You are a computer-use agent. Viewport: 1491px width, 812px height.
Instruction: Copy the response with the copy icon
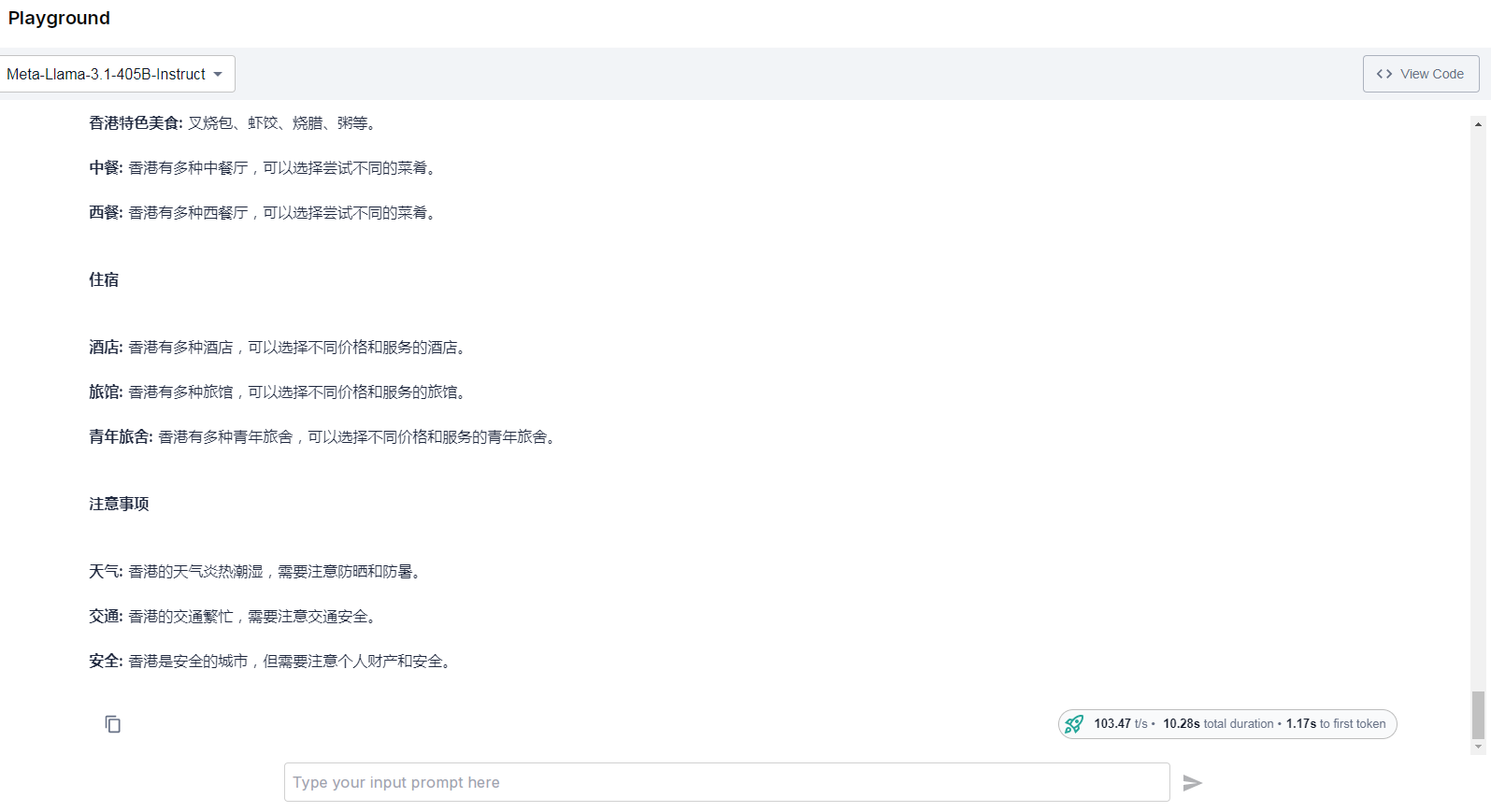point(113,724)
